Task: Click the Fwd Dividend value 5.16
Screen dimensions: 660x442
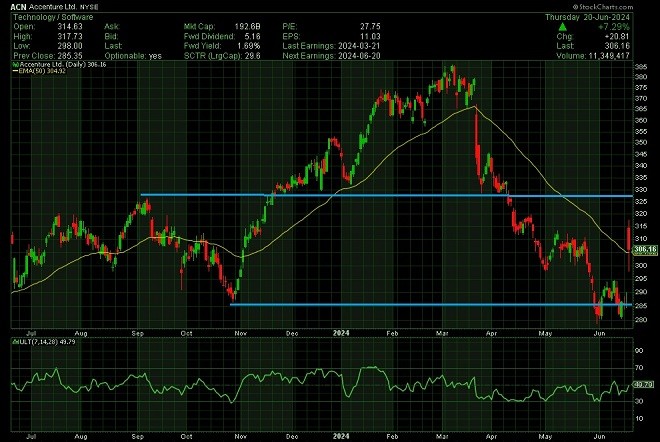Action: click(x=252, y=37)
